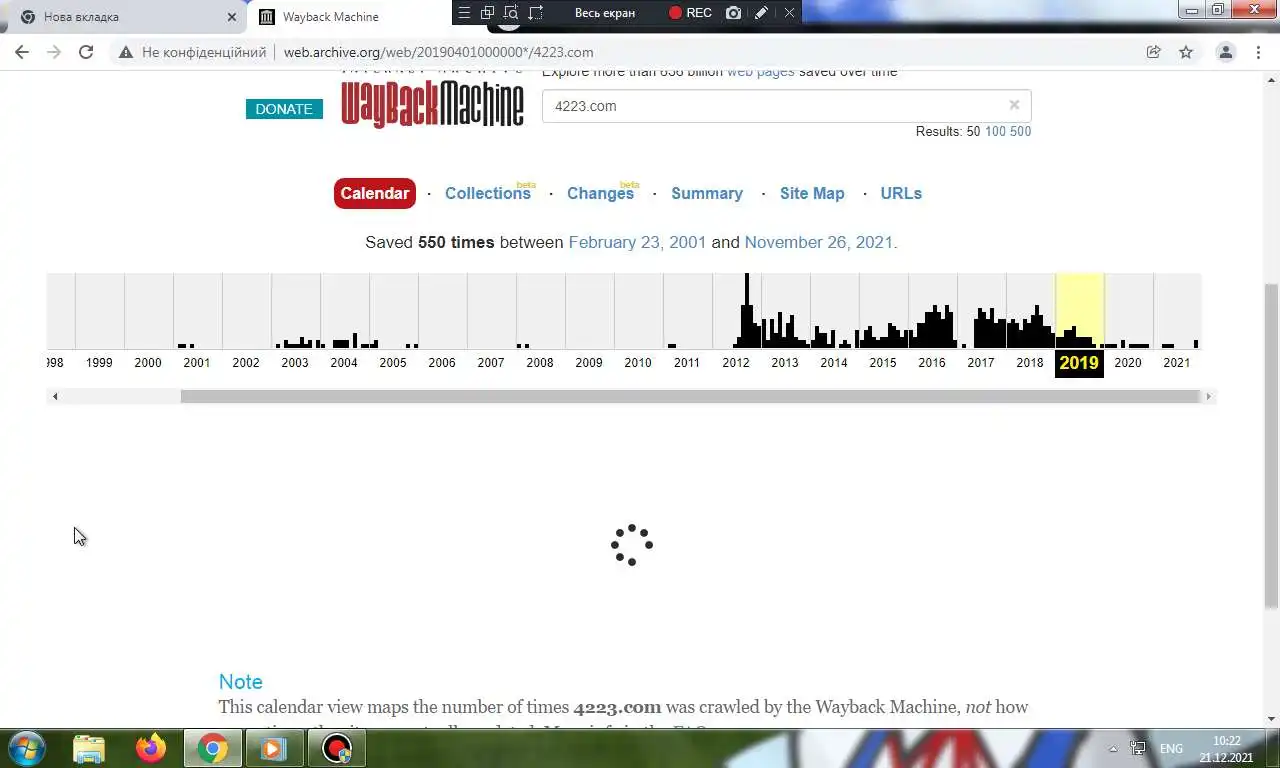1280x768 pixels.
Task: Open the February 23, 2001 capture link
Action: (637, 242)
